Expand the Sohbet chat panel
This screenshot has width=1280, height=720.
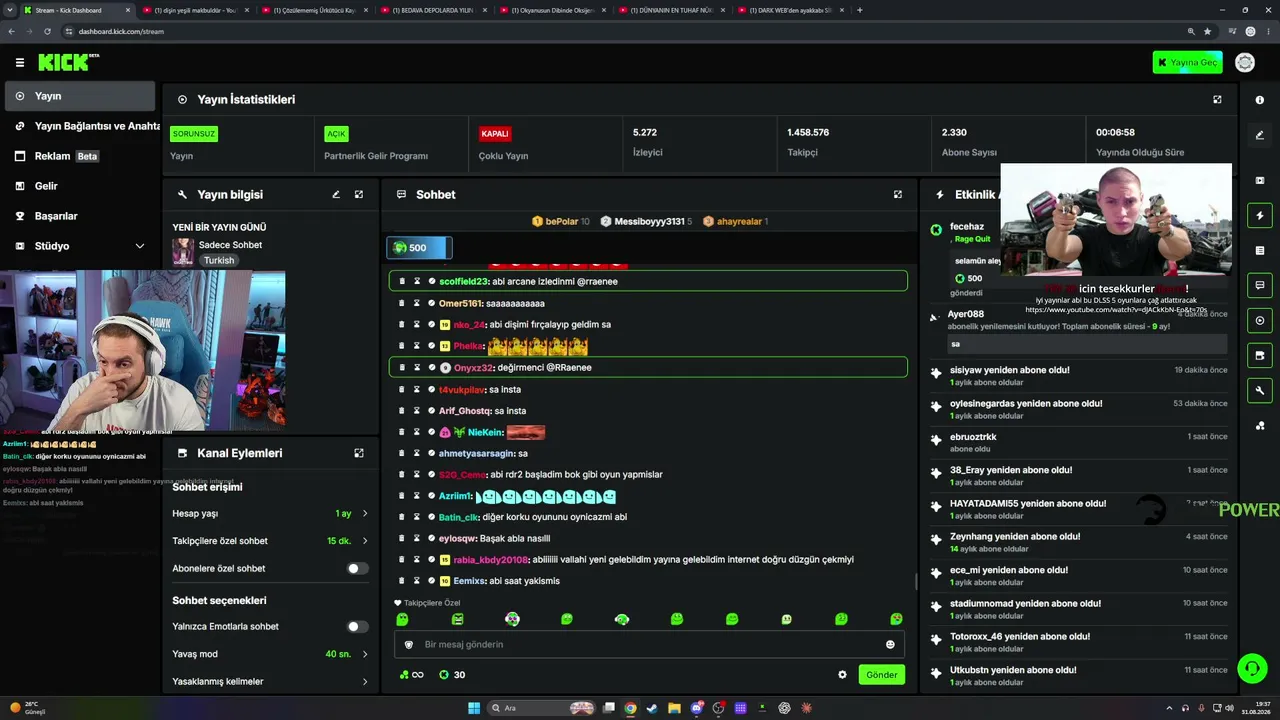pyautogui.click(x=898, y=195)
